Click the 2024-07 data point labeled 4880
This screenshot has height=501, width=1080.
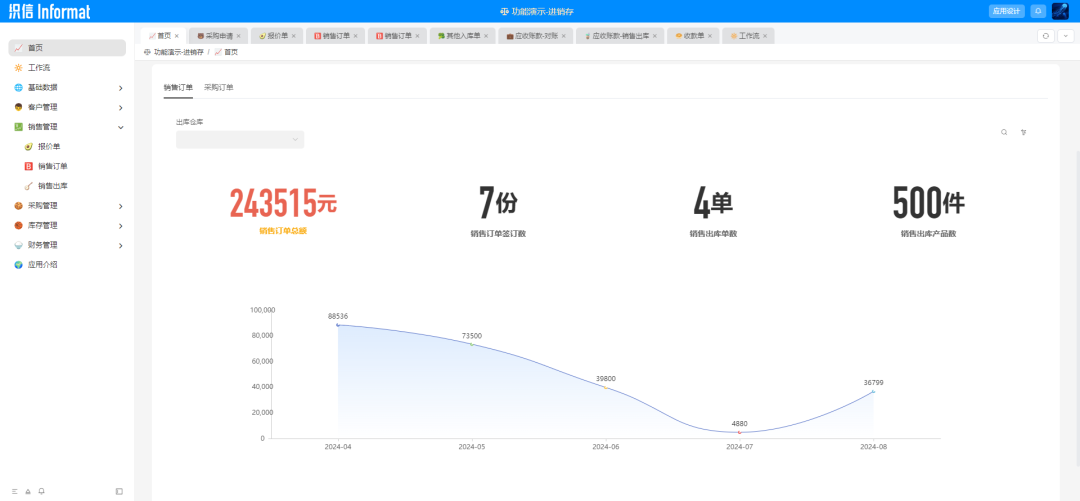pos(739,432)
